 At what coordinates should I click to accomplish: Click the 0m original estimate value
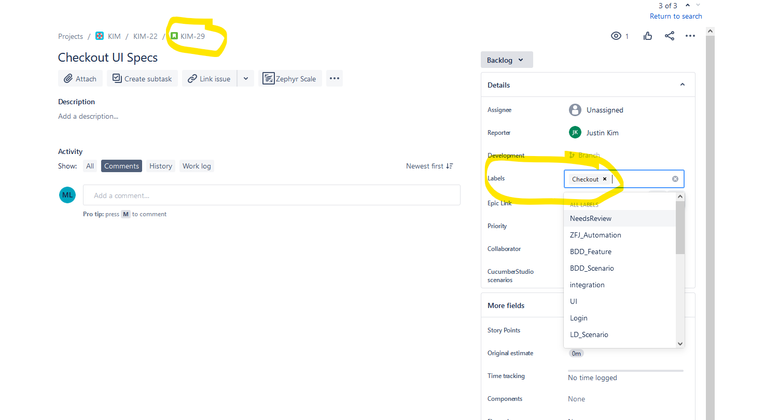tap(576, 353)
